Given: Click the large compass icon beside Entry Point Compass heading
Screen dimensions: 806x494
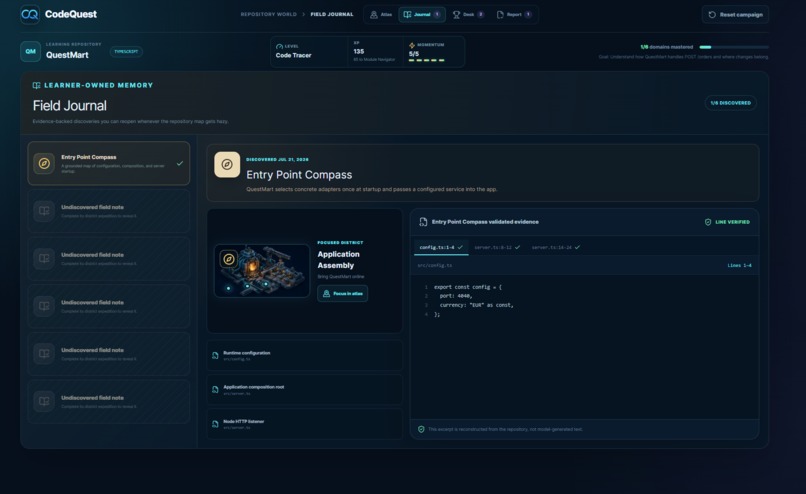Looking at the screenshot, I should 227,164.
